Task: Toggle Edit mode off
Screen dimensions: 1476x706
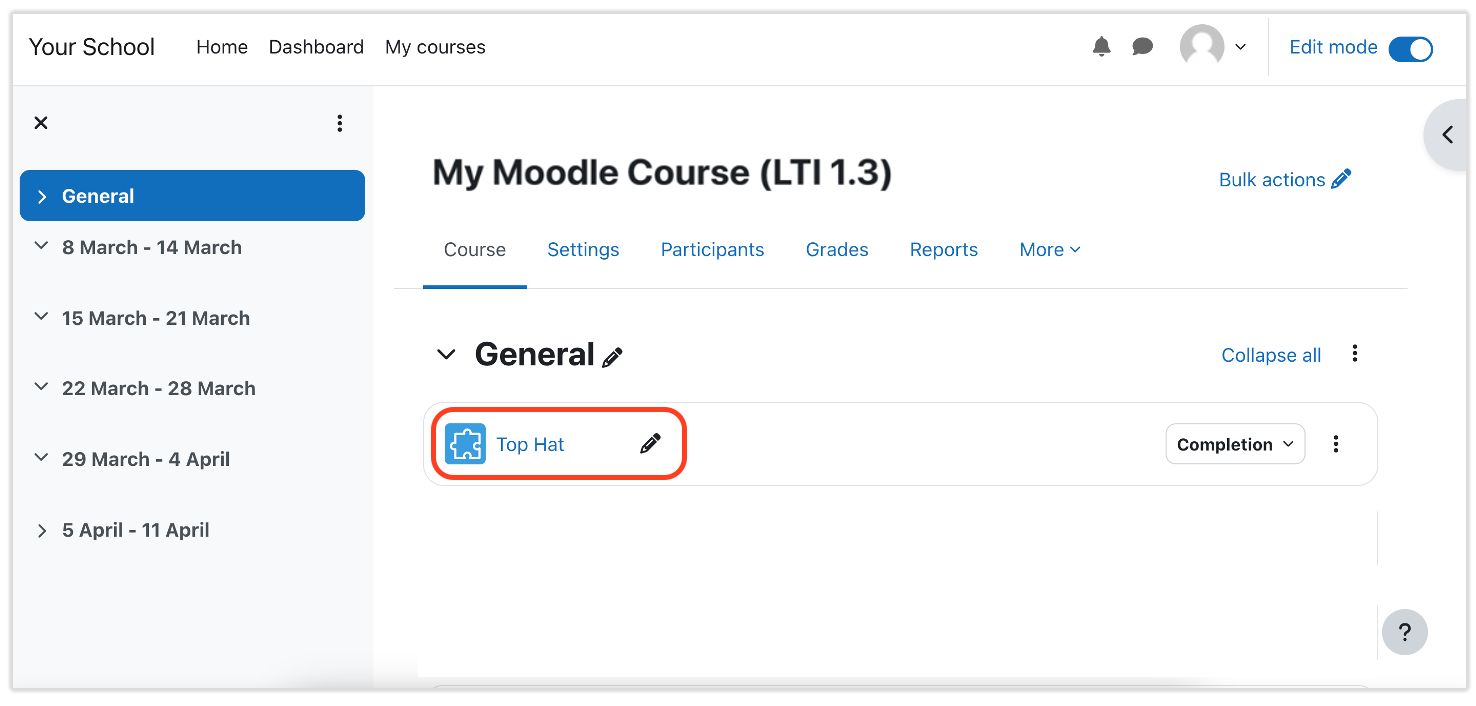Action: 1410,48
